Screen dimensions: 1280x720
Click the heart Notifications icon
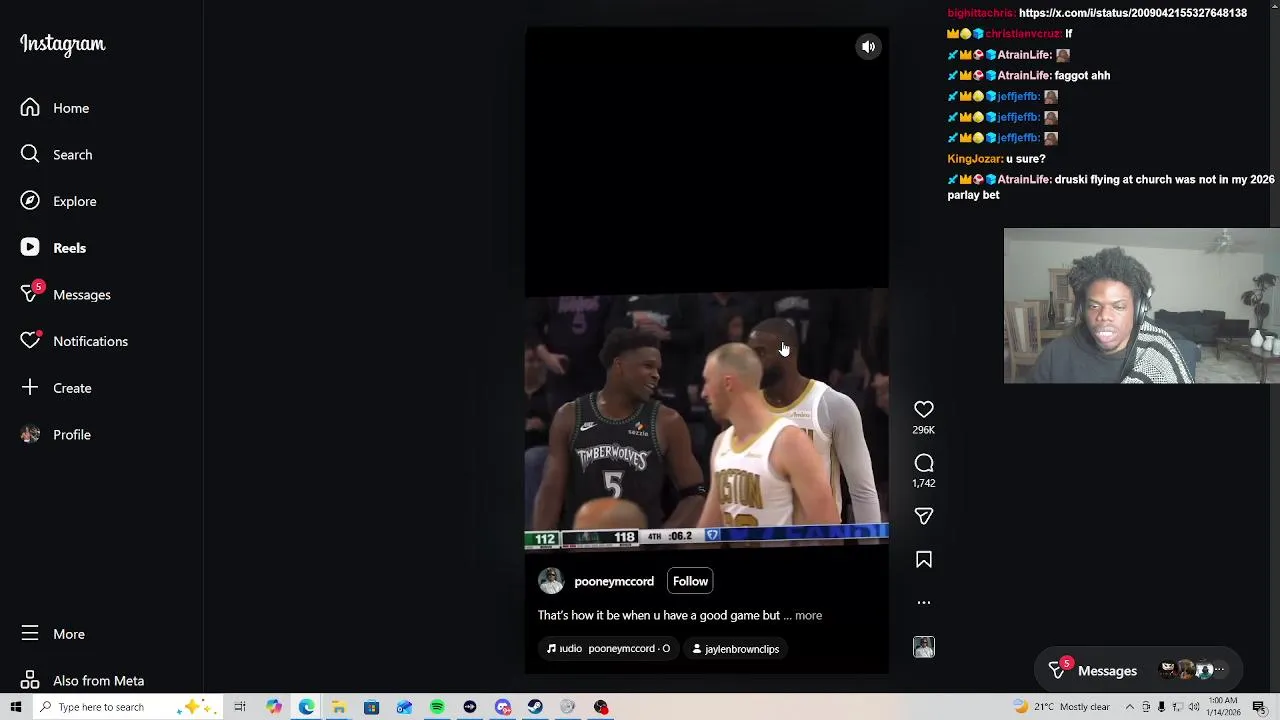(x=30, y=341)
